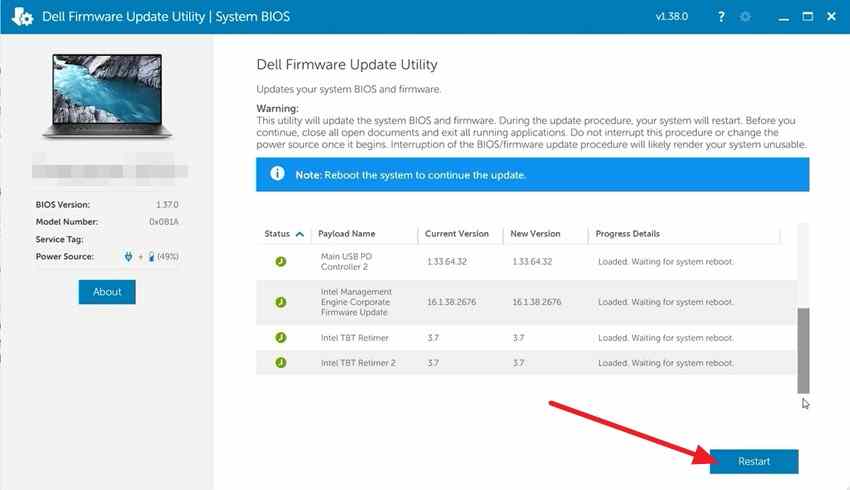
Task: Click the Progress Details column header
Action: [627, 234]
